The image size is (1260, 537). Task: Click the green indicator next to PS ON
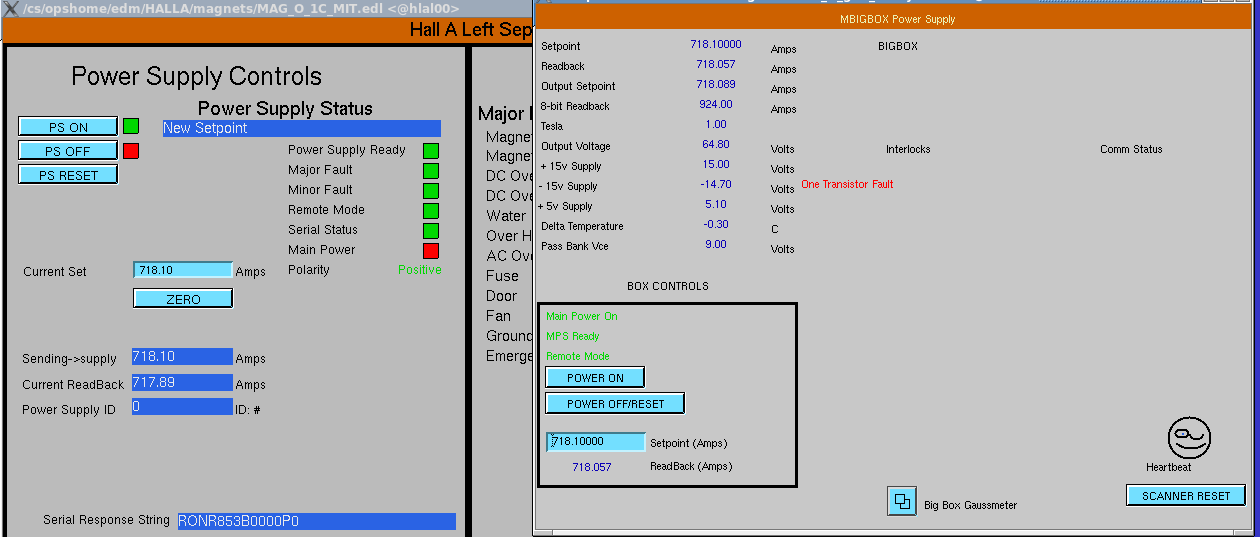pyautogui.click(x=131, y=127)
